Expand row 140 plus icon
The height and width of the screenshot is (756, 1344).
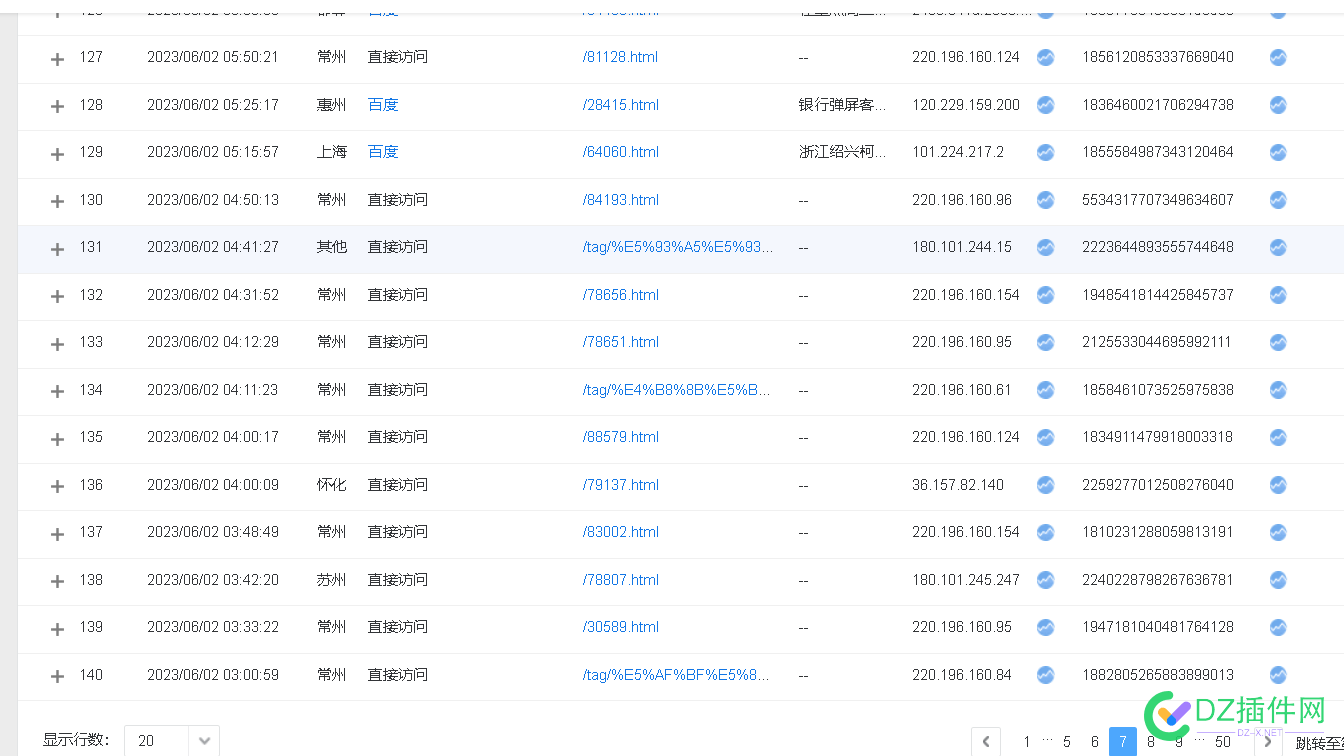point(57,677)
